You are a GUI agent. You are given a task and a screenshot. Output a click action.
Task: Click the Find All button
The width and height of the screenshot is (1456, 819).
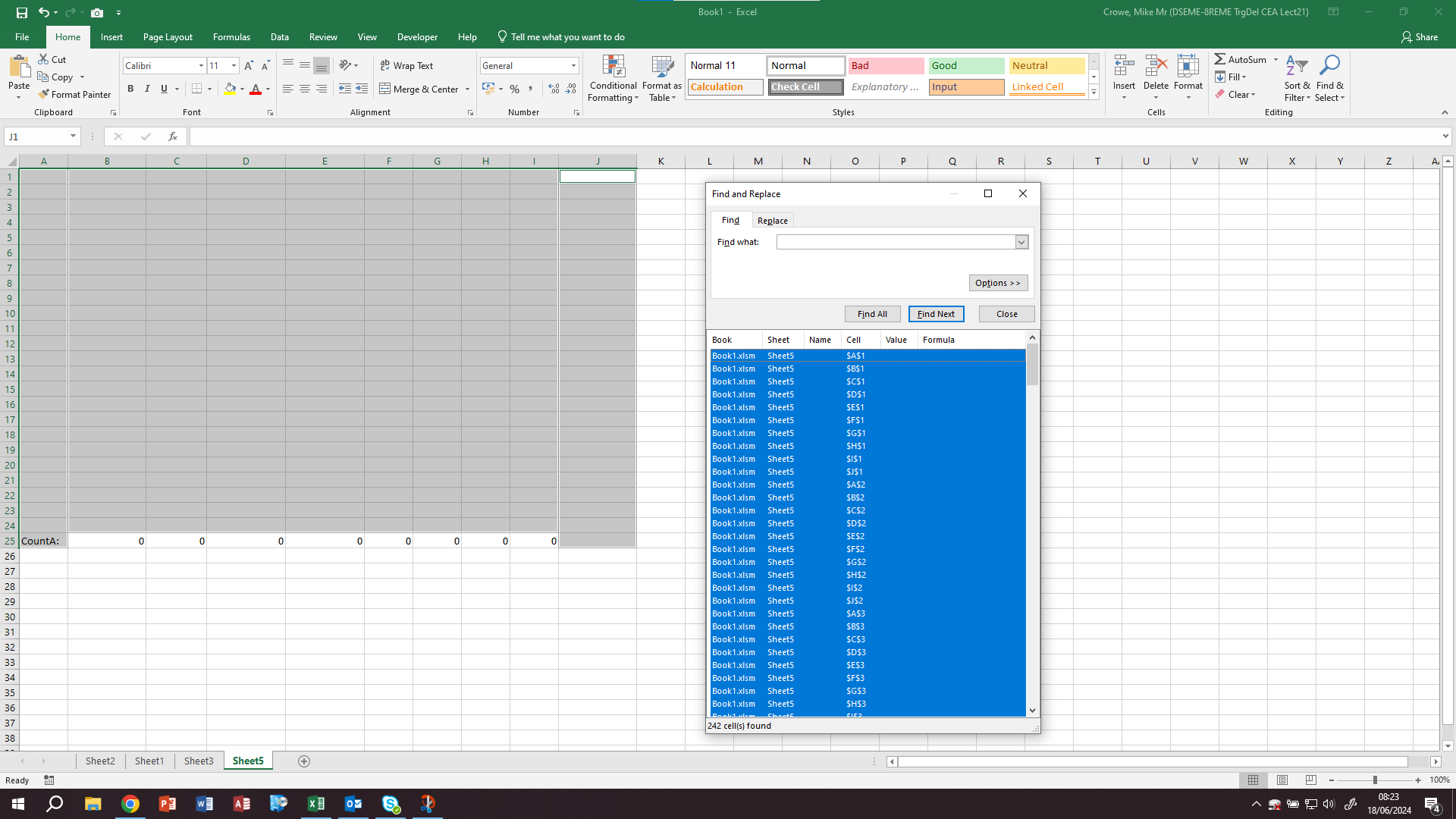pos(872,313)
